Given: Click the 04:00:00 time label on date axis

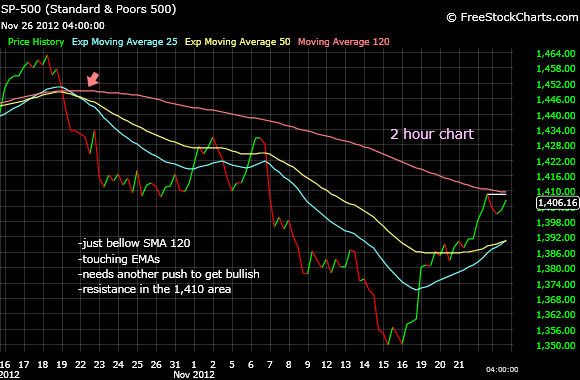Looking at the screenshot, I should click(502, 369).
